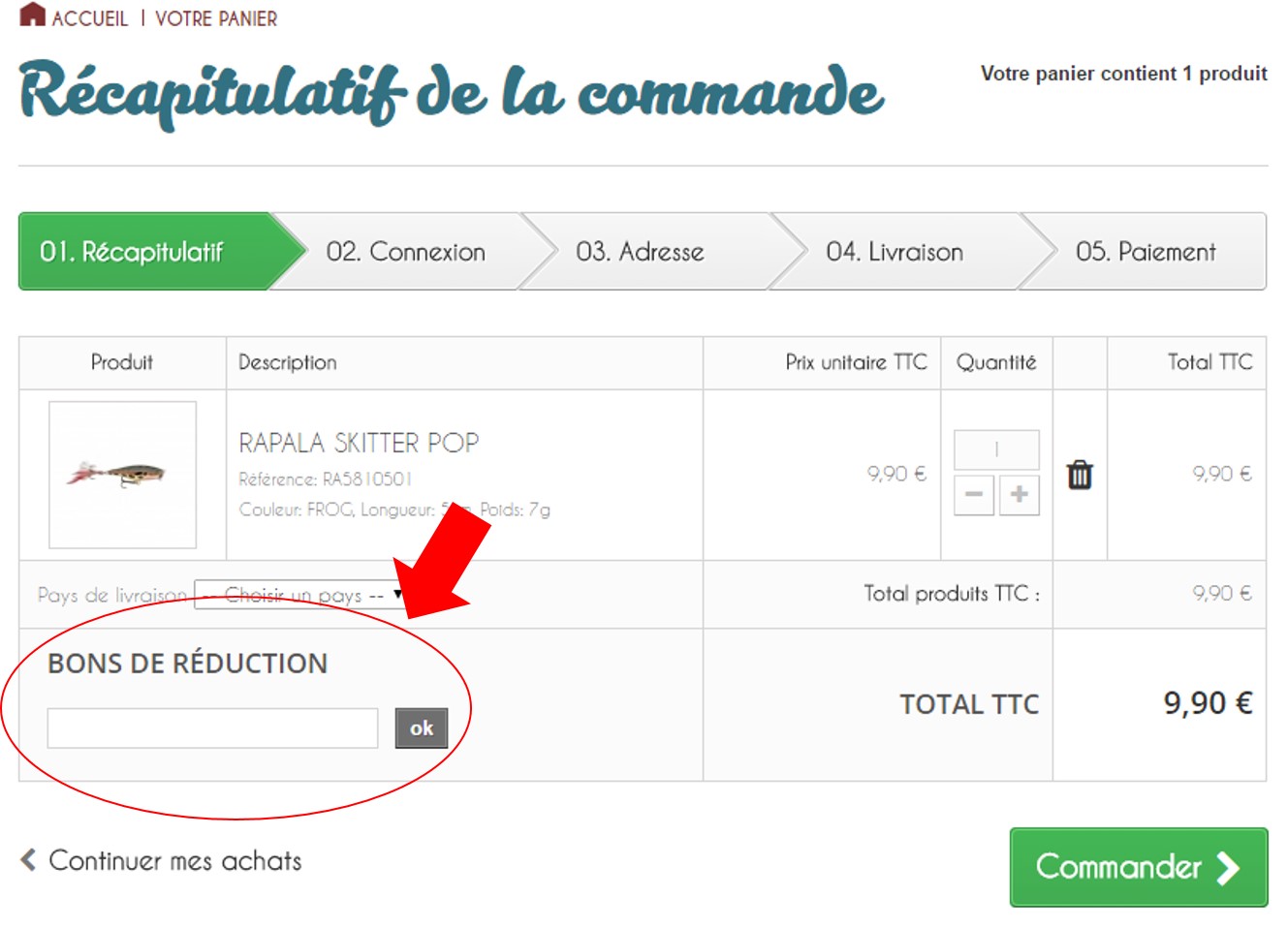The height and width of the screenshot is (928, 1288).
Task: Delete product using the trash icon
Action: point(1079,475)
